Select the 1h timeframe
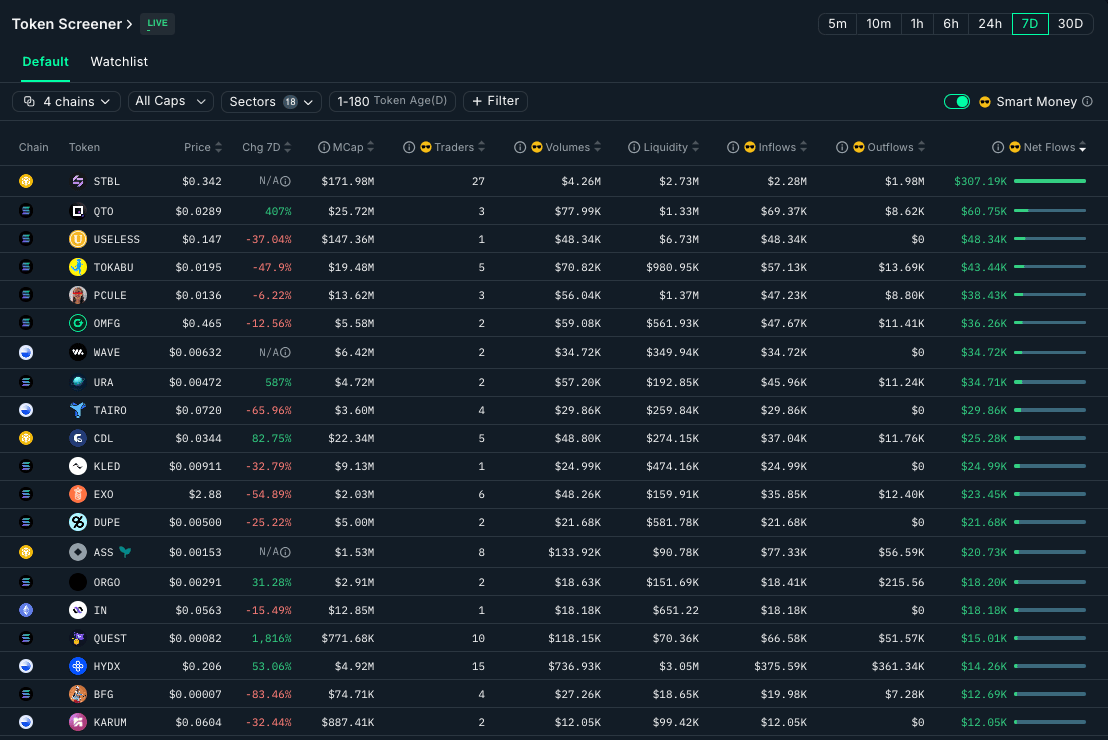The height and width of the screenshot is (740, 1108). point(917,24)
